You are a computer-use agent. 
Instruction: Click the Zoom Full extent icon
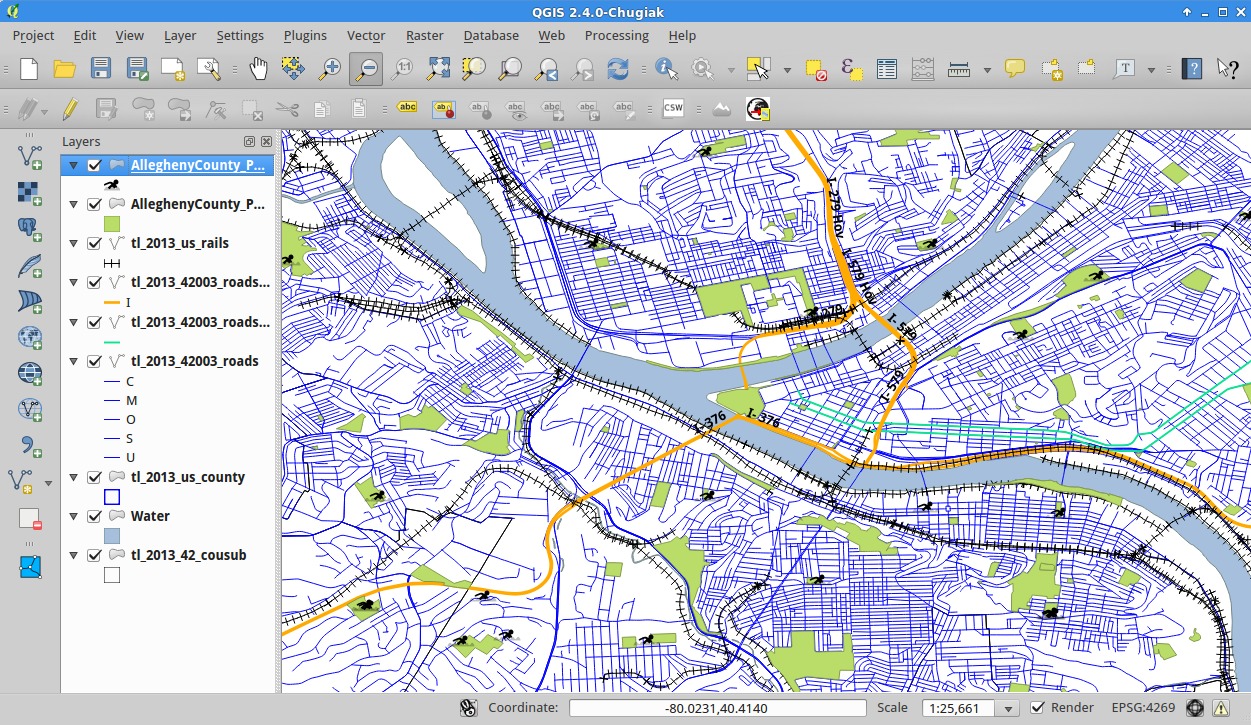click(438, 69)
